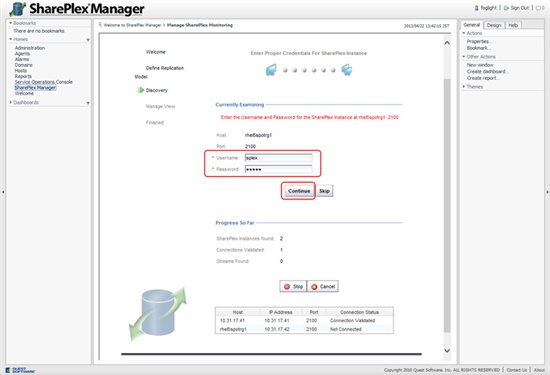Click the source computer icon in progress indicator

[x=271, y=70]
